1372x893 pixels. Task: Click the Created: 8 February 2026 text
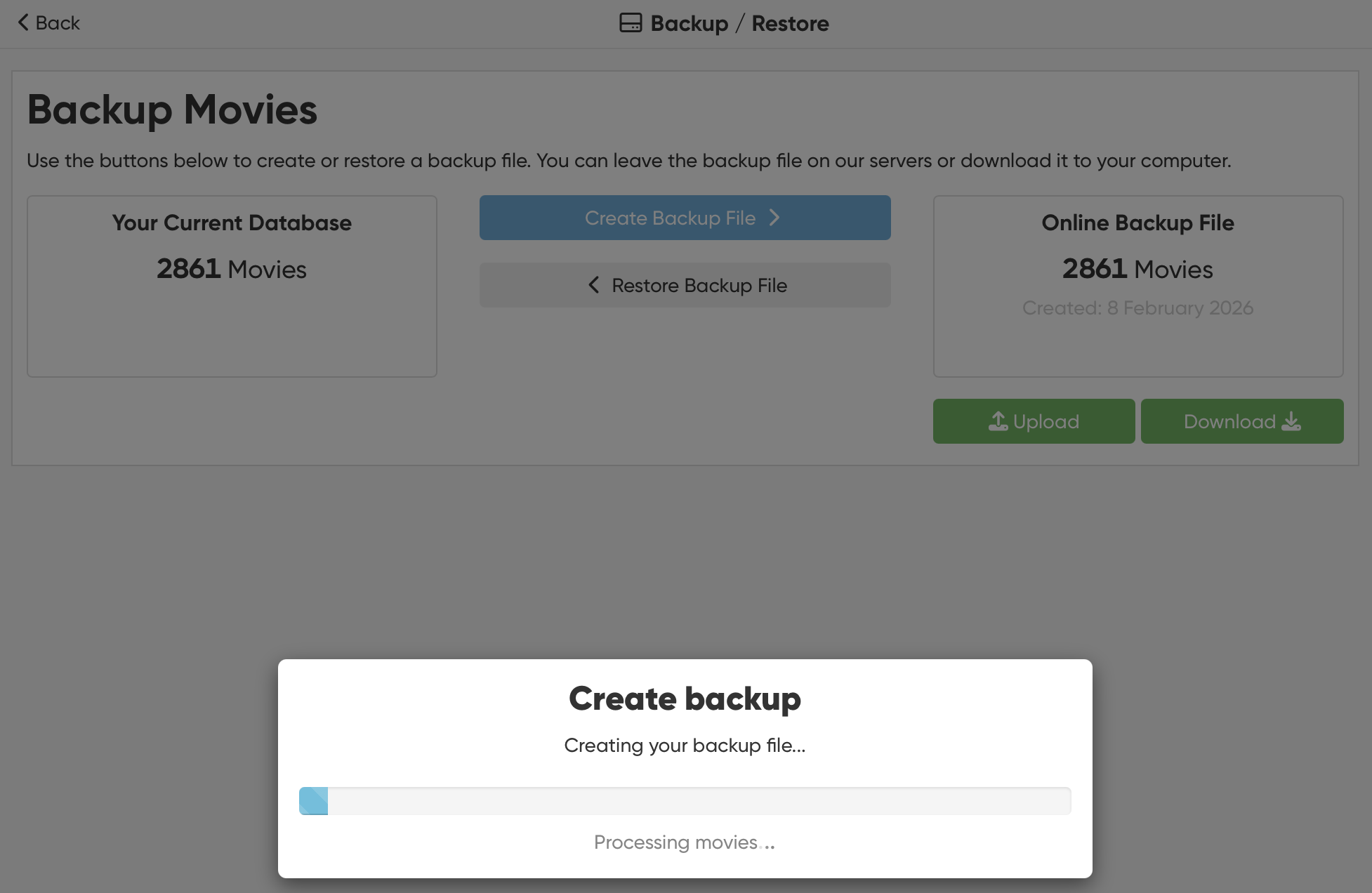1137,307
